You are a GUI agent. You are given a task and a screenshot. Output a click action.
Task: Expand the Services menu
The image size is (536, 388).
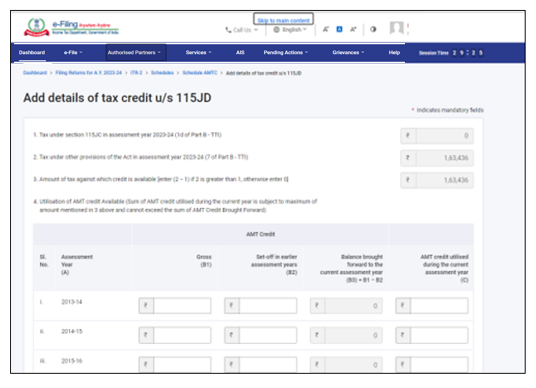pos(199,52)
